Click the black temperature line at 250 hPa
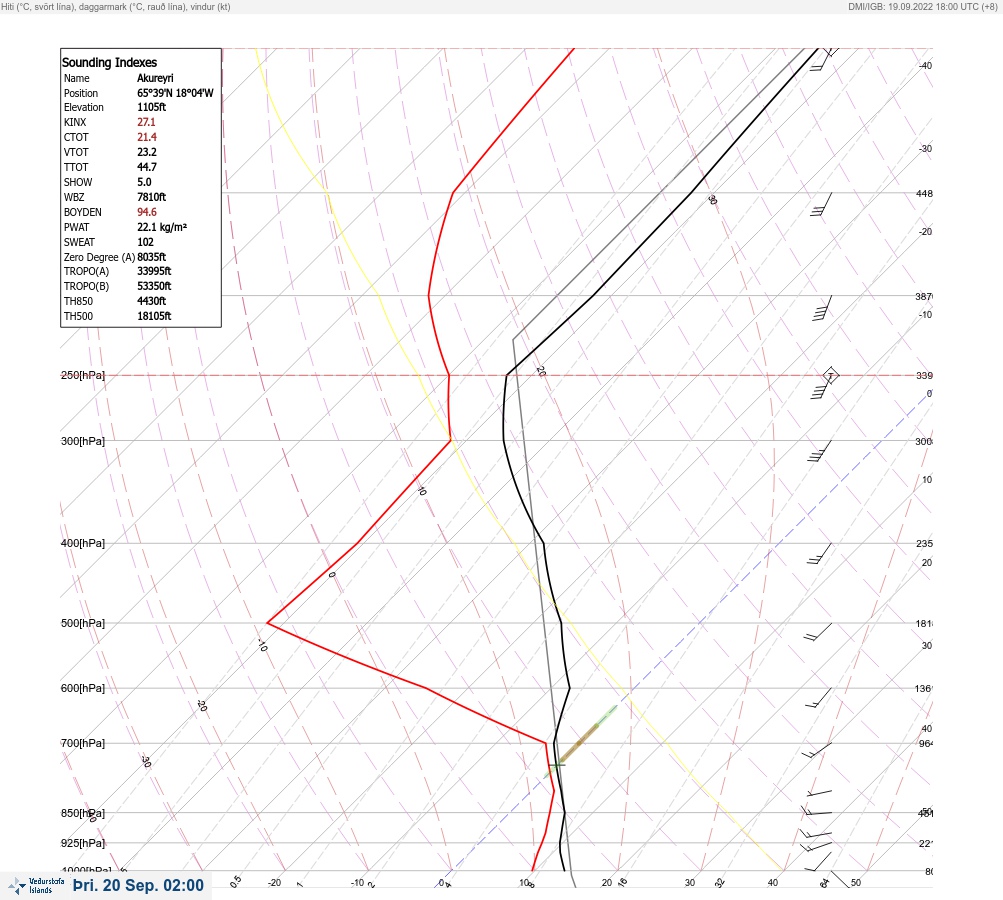Image resolution: width=1003 pixels, height=900 pixels. [x=507, y=375]
